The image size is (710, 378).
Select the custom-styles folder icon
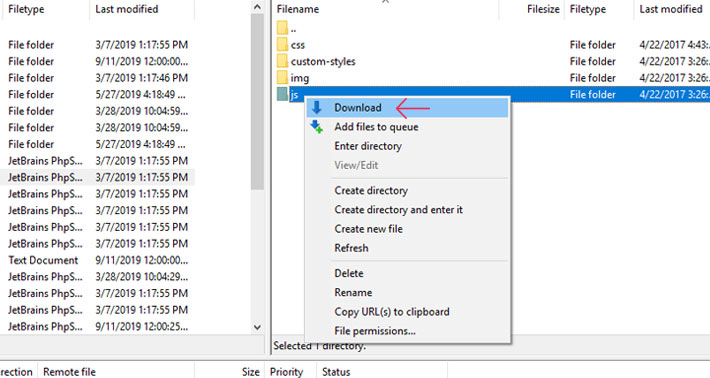click(x=282, y=61)
